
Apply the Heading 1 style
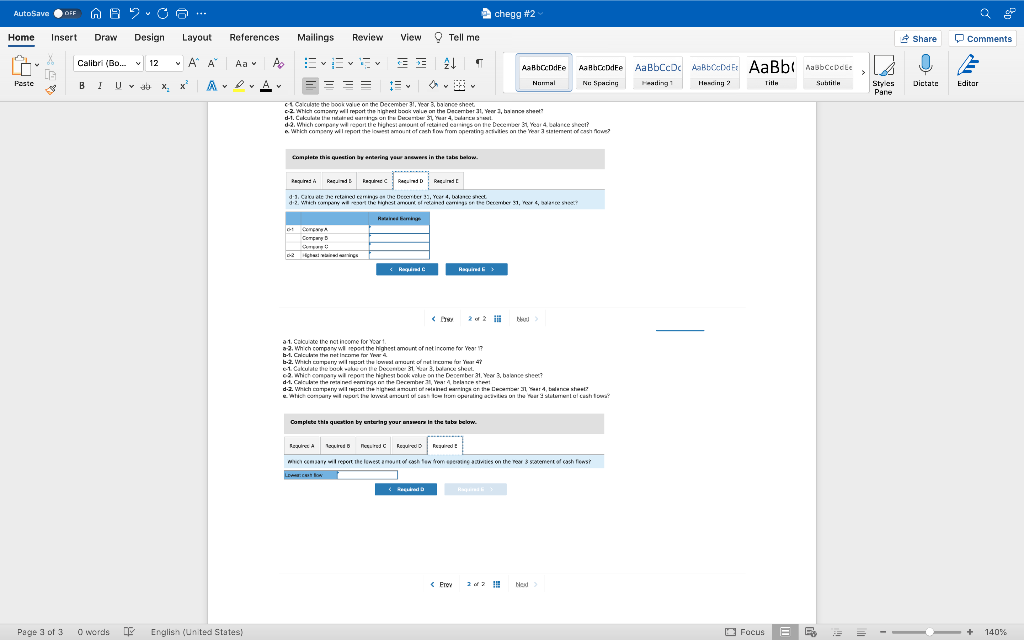pyautogui.click(x=657, y=72)
